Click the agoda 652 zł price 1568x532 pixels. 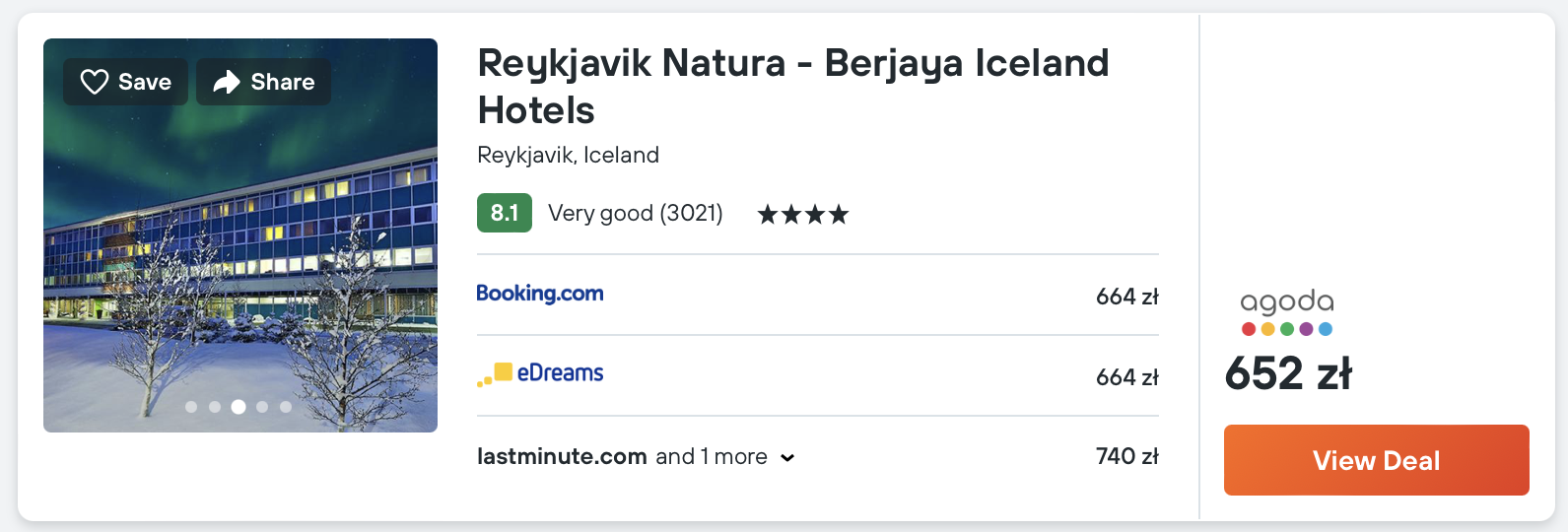point(1288,374)
